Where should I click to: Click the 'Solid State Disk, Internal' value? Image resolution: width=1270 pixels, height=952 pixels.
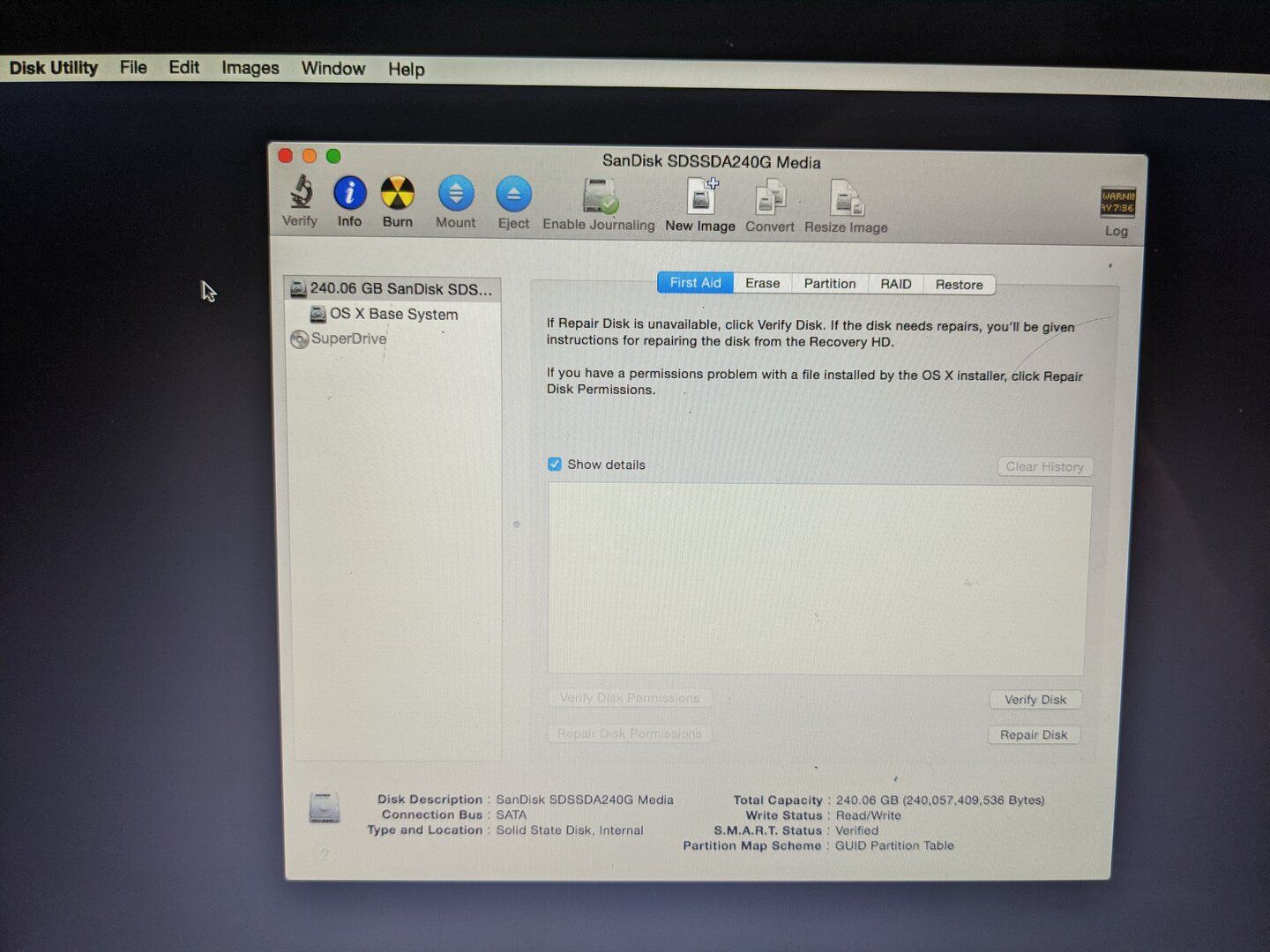pos(570,830)
